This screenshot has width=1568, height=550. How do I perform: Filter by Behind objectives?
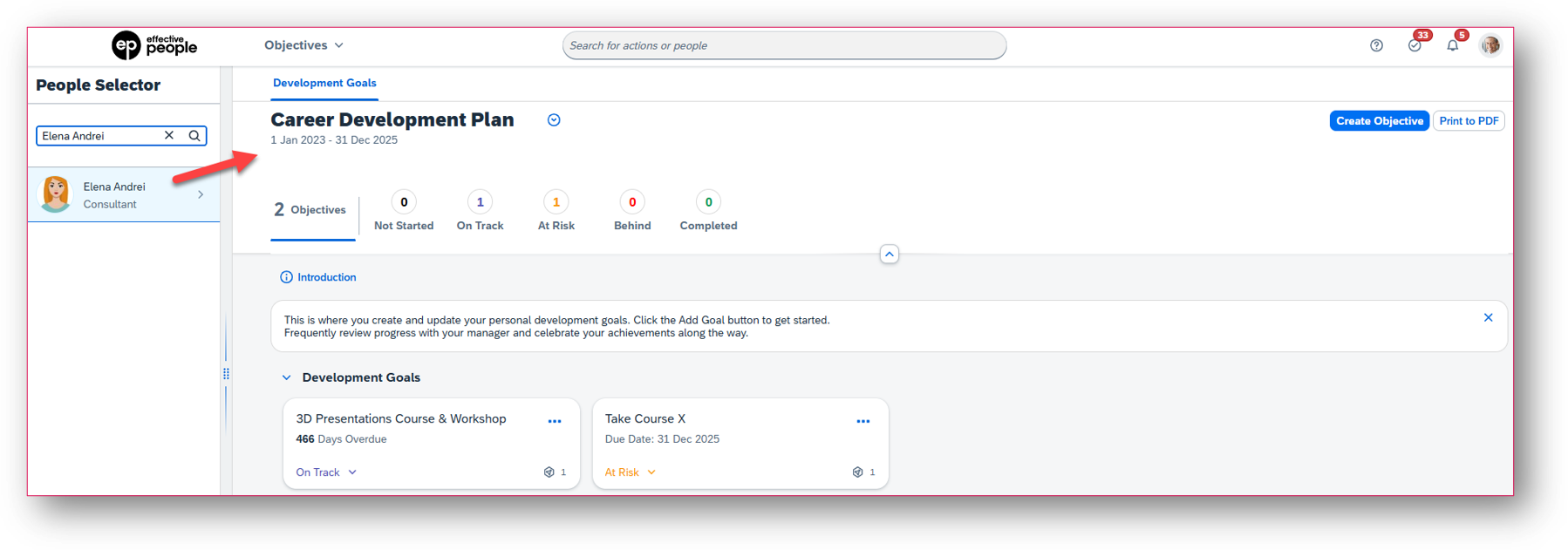click(x=632, y=212)
